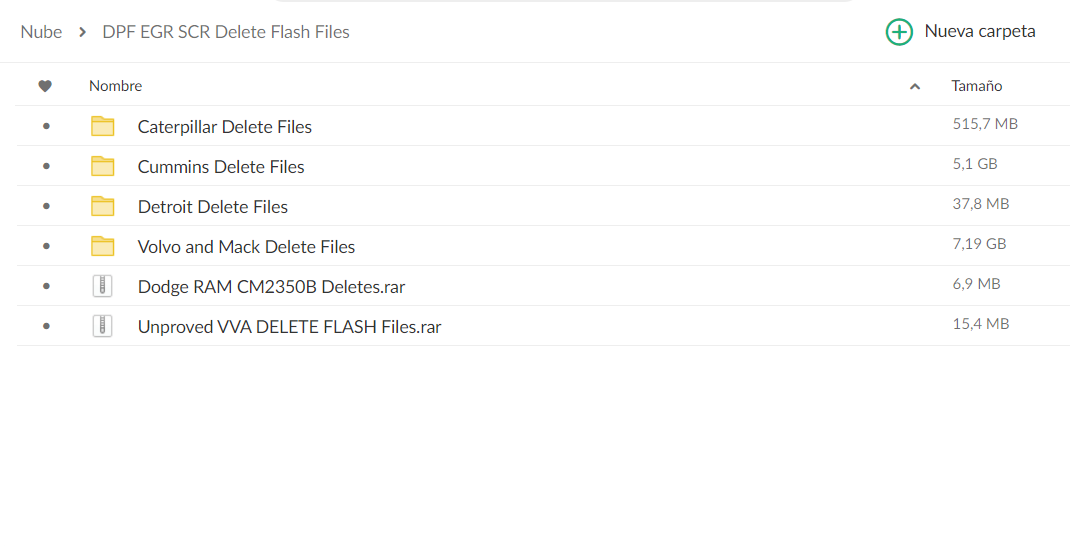Toggle favorite dot for Caterpillar Delete Files
The height and width of the screenshot is (554, 1070).
[x=46, y=126]
